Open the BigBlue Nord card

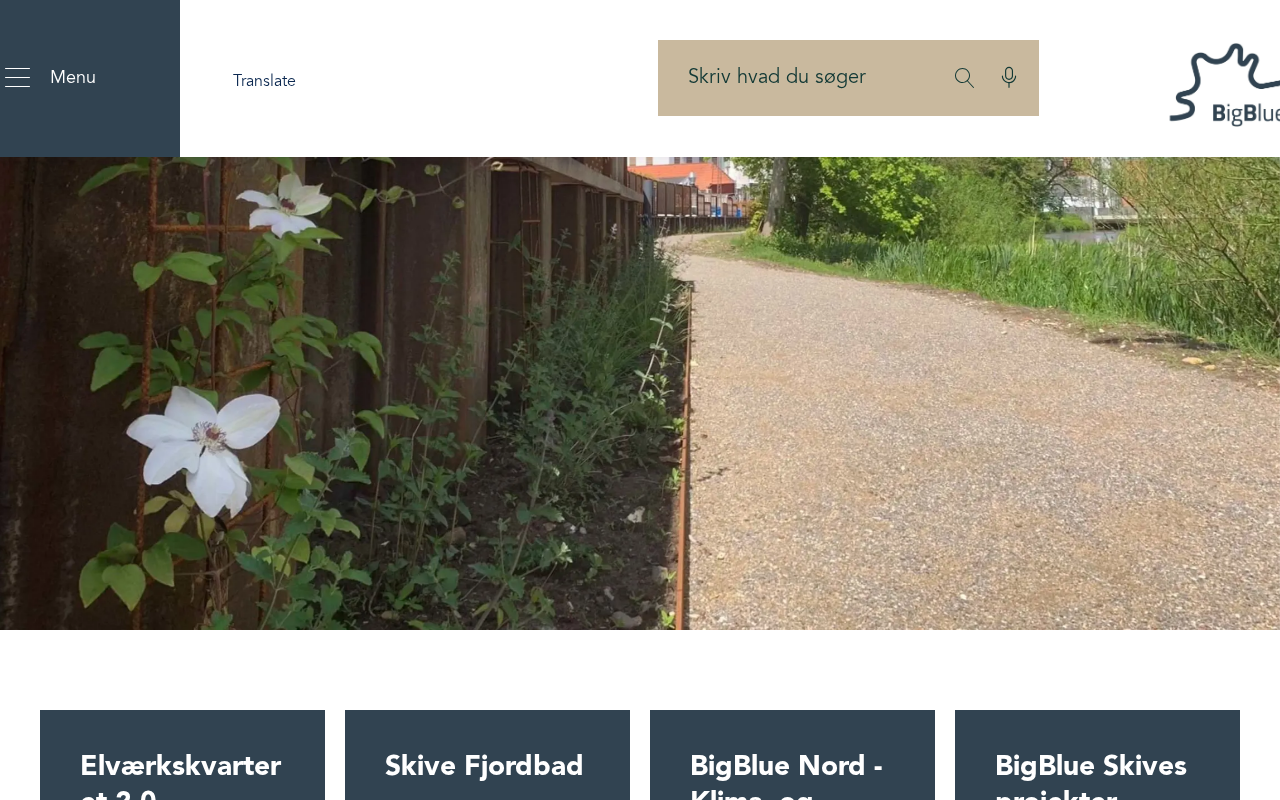click(792, 755)
